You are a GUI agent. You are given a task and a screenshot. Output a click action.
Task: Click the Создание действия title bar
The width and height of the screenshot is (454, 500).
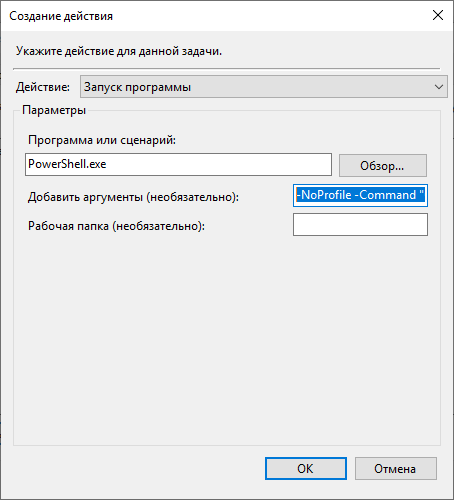[x=213, y=16]
